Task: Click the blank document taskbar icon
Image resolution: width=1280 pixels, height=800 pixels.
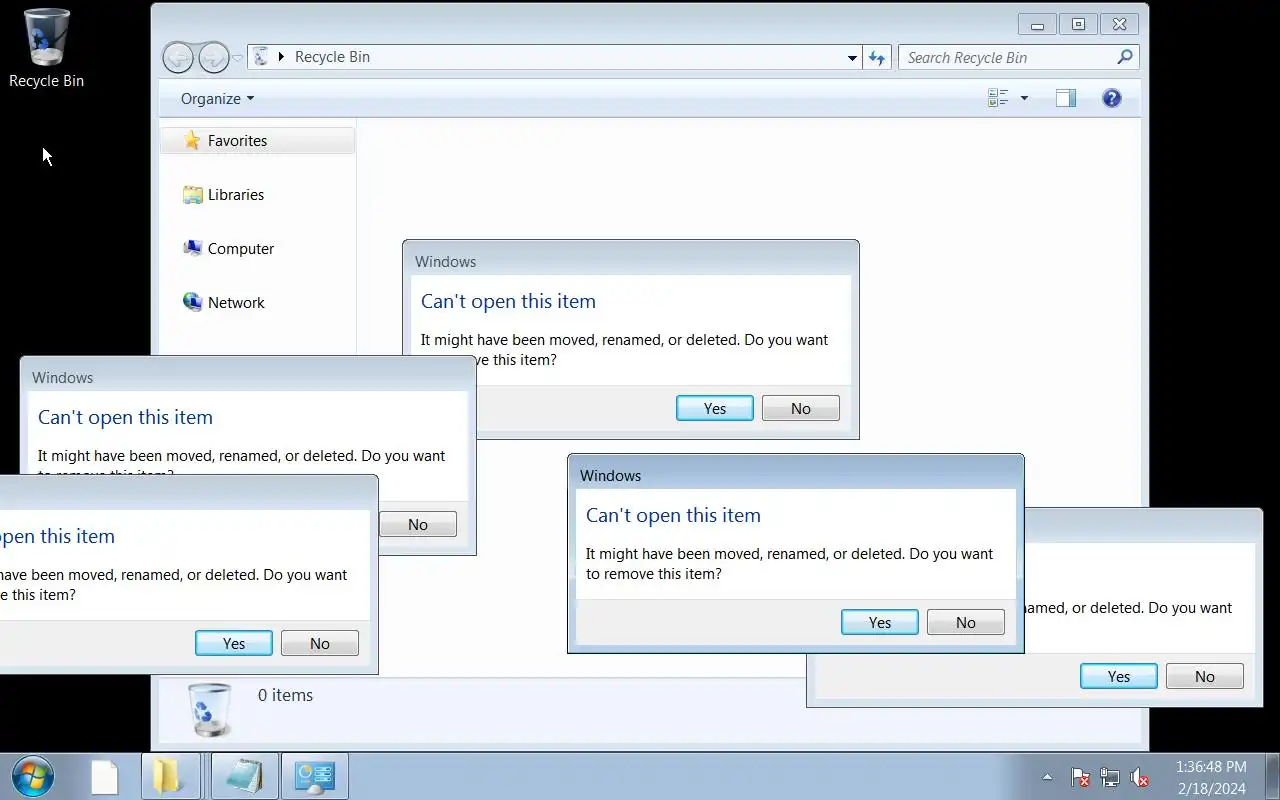Action: tap(105, 776)
